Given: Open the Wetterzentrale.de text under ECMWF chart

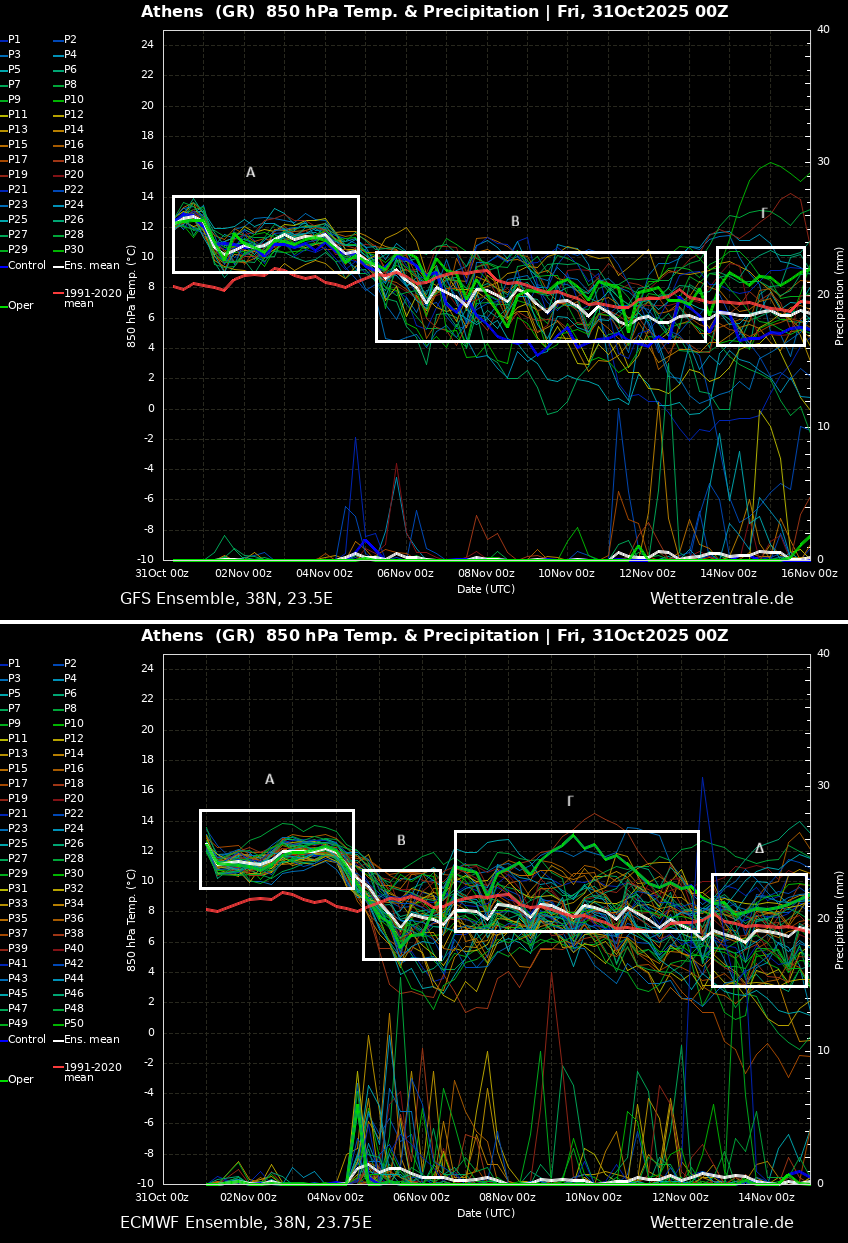Looking at the screenshot, I should [x=721, y=1223].
